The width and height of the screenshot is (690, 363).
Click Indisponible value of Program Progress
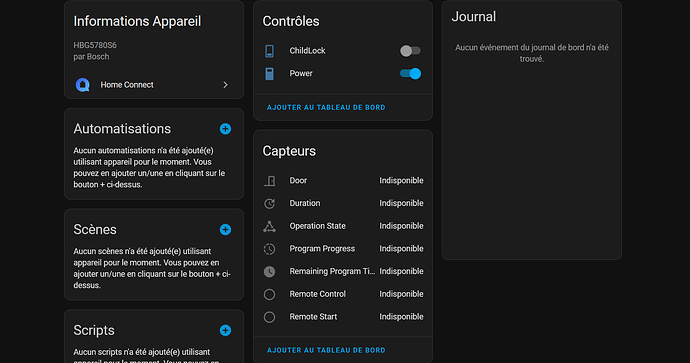click(401, 249)
